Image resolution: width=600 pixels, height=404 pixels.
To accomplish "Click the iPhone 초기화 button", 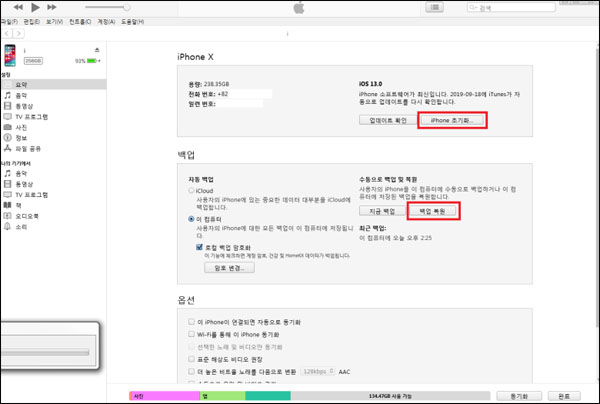I will [453, 119].
